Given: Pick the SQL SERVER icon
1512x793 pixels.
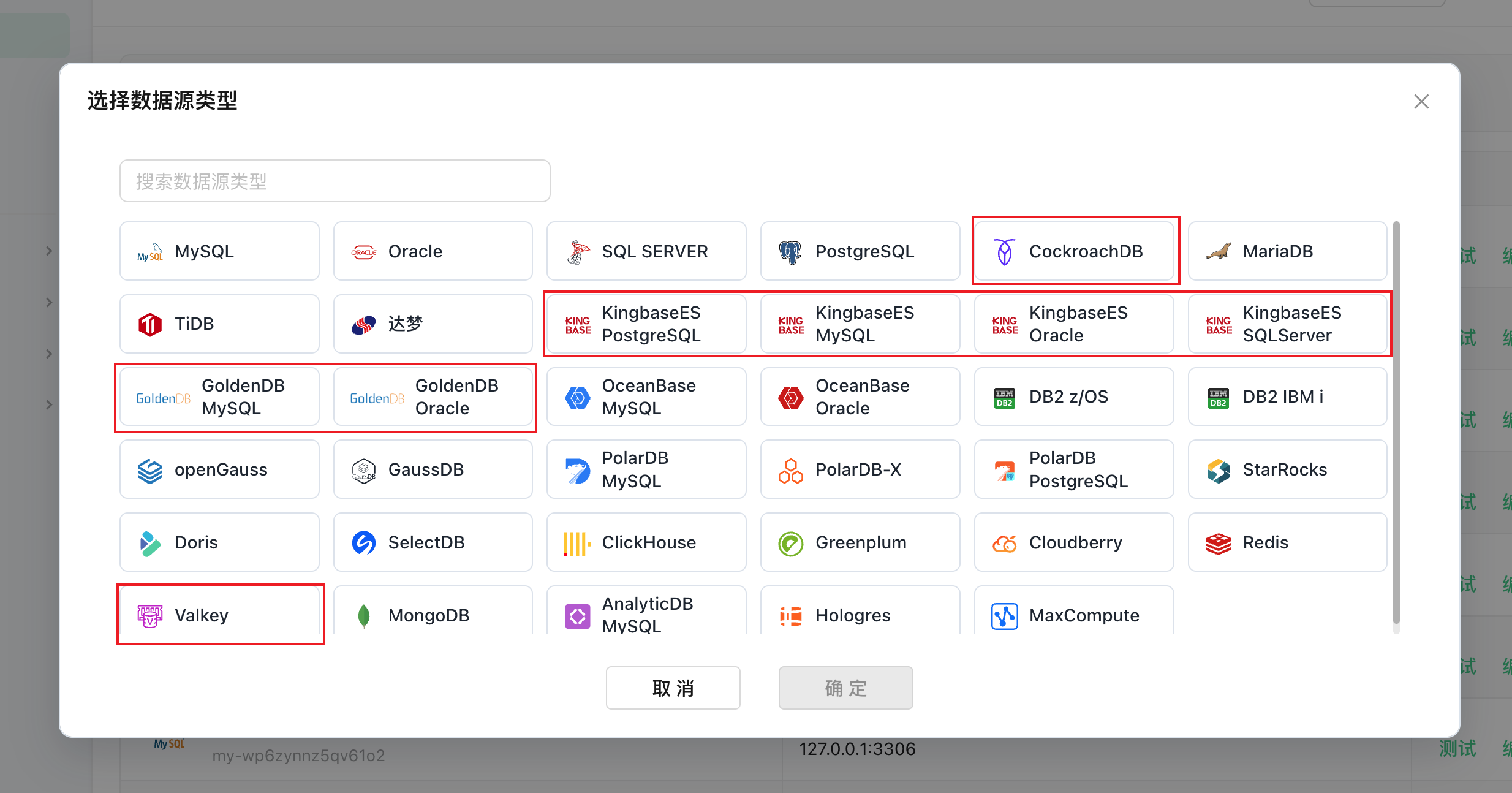Looking at the screenshot, I should tap(577, 252).
